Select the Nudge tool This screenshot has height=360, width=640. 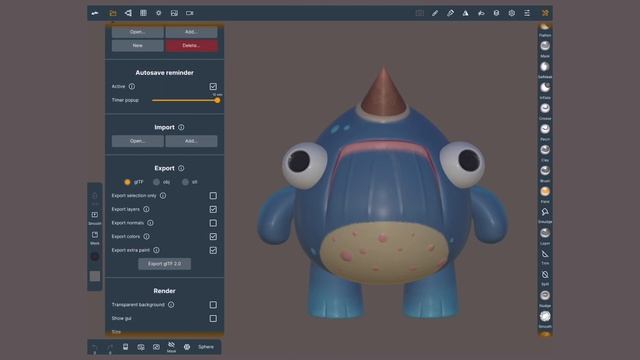point(545,298)
